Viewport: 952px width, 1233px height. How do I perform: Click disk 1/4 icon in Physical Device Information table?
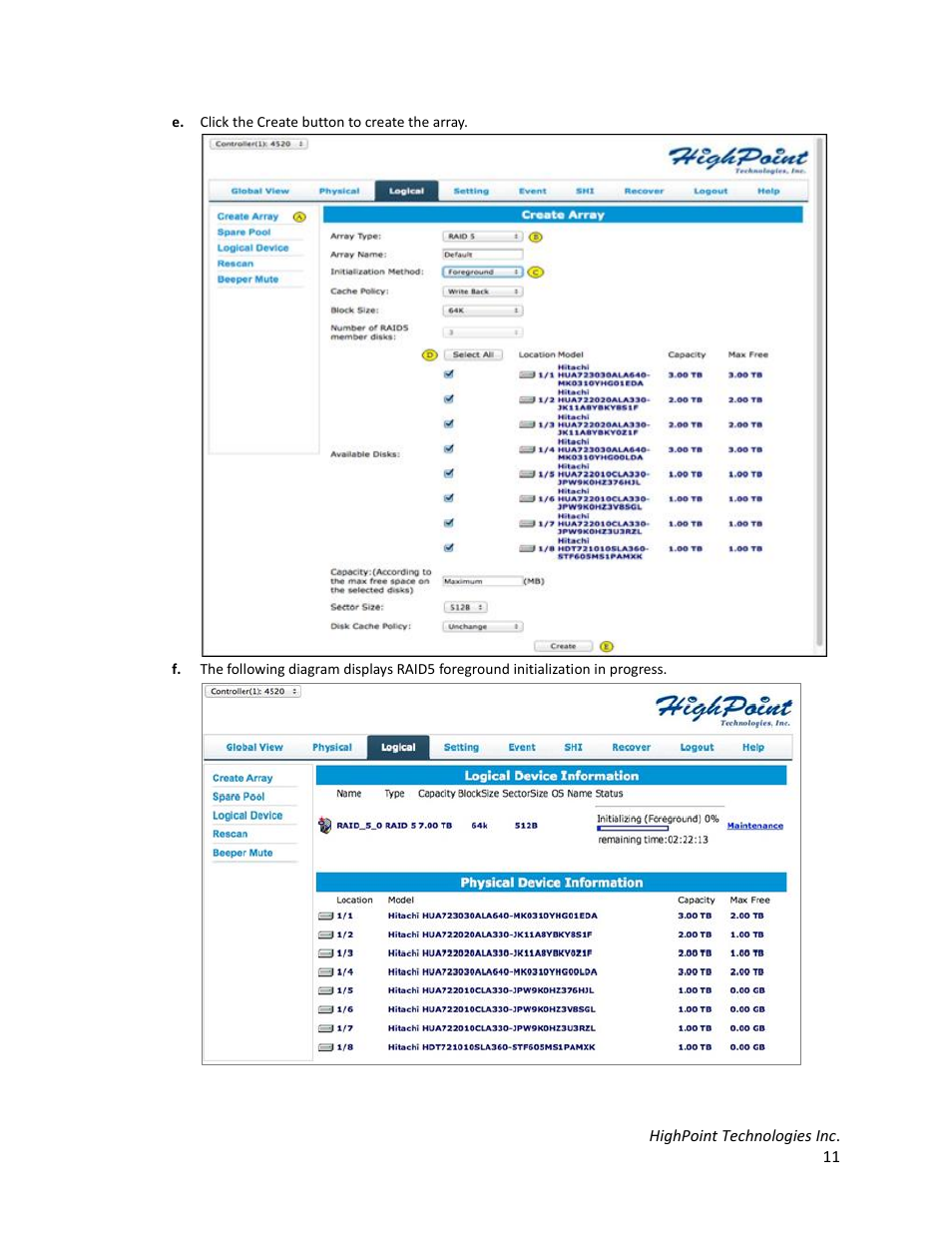pyautogui.click(x=325, y=972)
